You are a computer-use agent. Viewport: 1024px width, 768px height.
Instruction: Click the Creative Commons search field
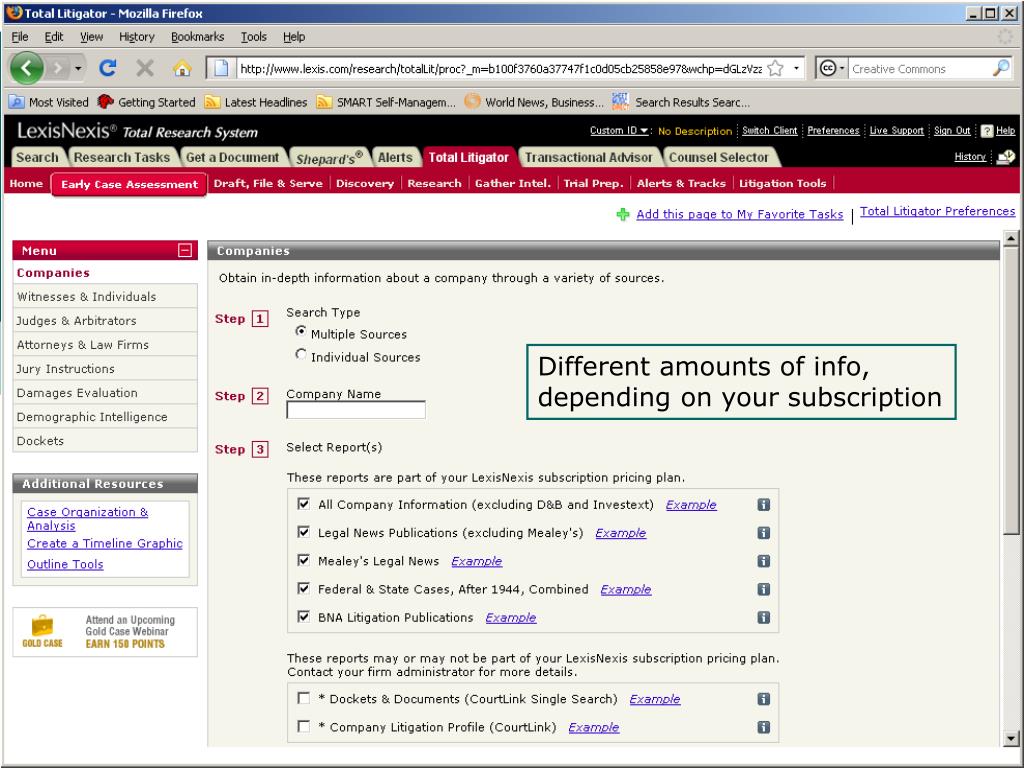920,69
